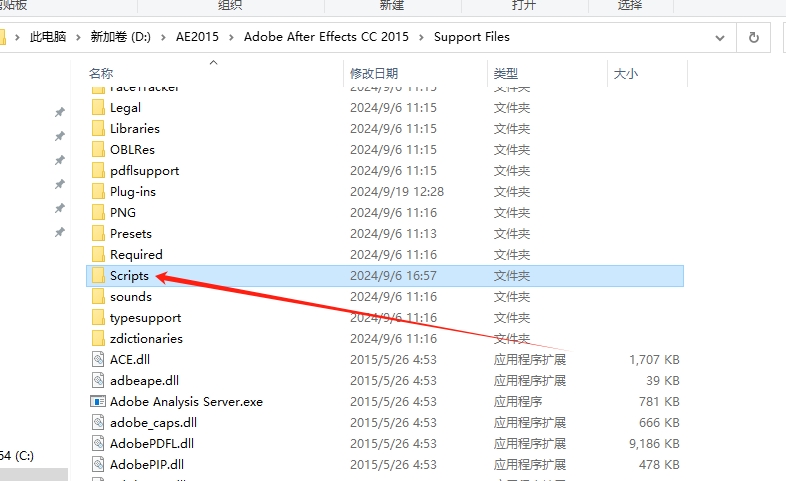Image resolution: width=786 pixels, height=481 pixels.
Task: Select the Adobe Analysis Server.exe file name
Action: pos(186,402)
